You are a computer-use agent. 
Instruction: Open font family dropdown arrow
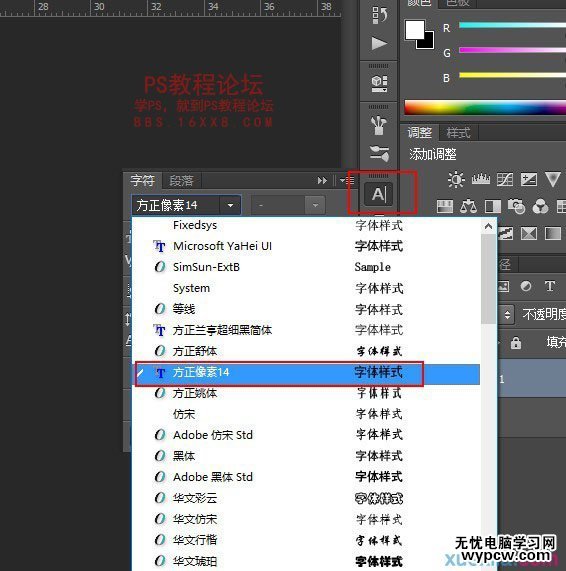pyautogui.click(x=230, y=205)
